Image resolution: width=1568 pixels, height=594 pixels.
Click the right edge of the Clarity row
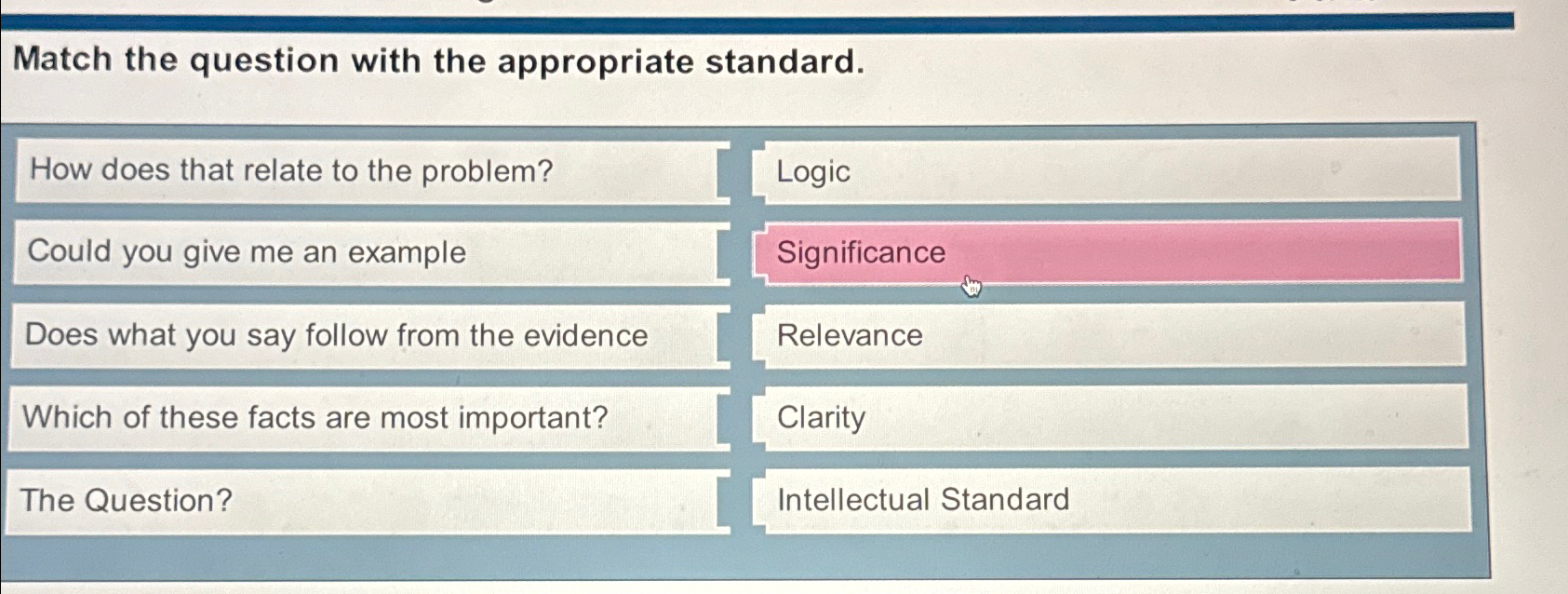tap(1452, 419)
